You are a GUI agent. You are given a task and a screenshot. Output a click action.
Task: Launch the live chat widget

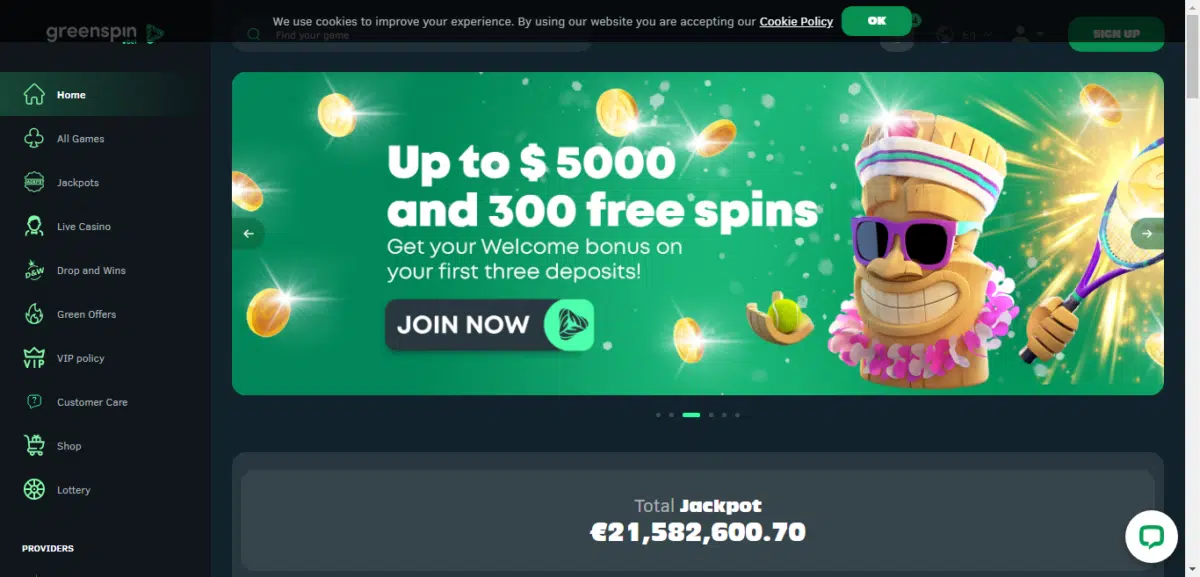[x=1151, y=536]
